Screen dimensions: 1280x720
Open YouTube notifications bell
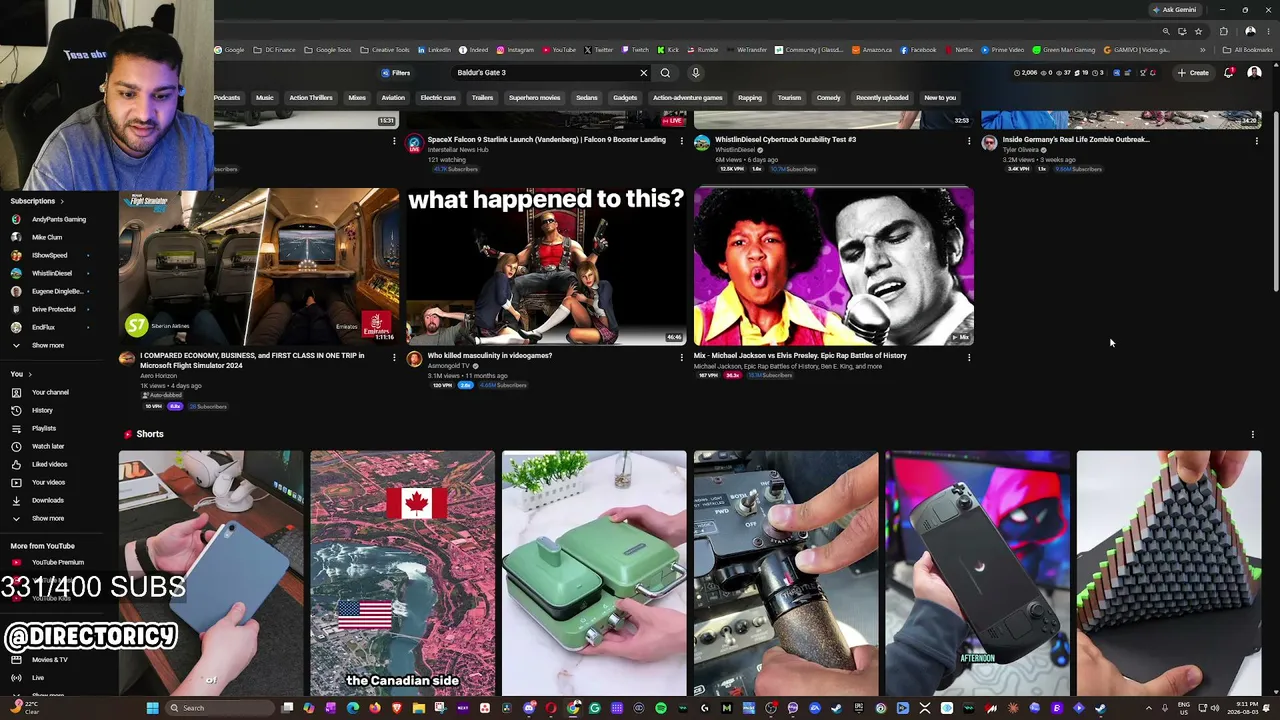click(1229, 73)
